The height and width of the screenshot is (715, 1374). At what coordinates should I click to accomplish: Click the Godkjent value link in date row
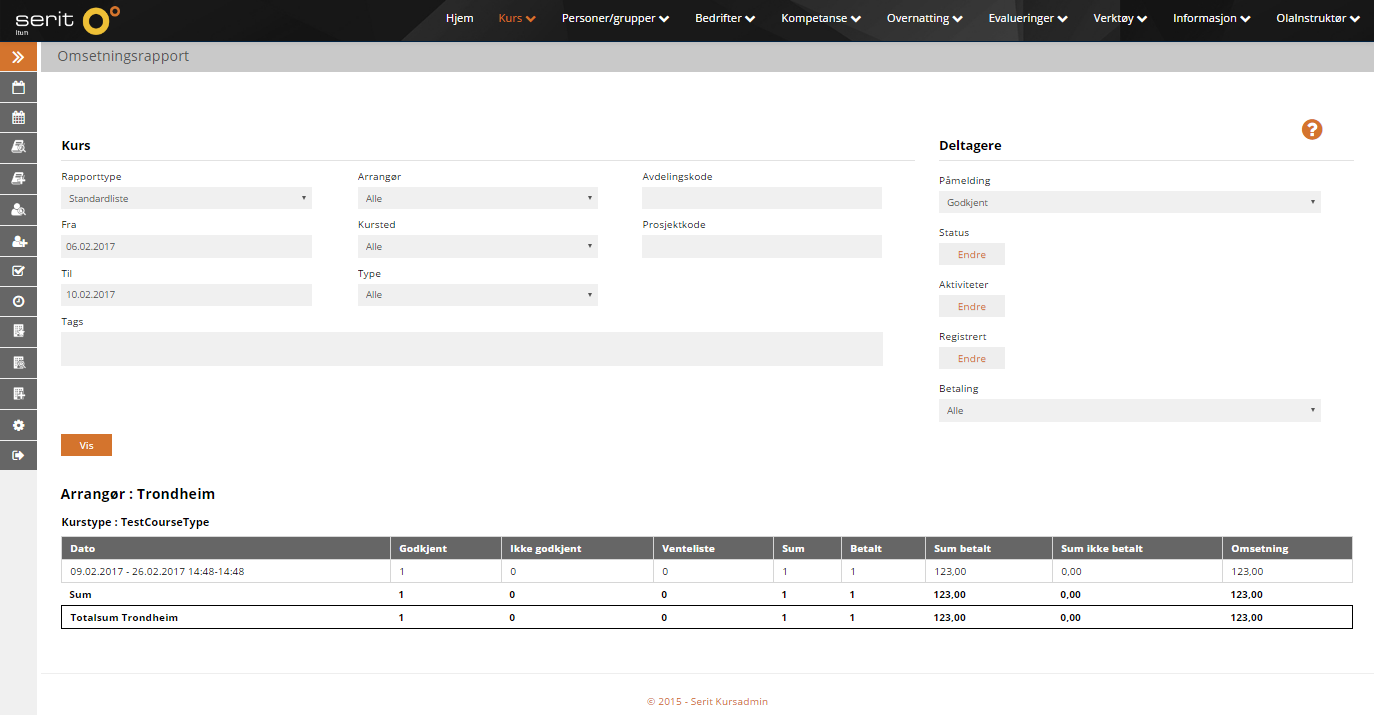[402, 571]
